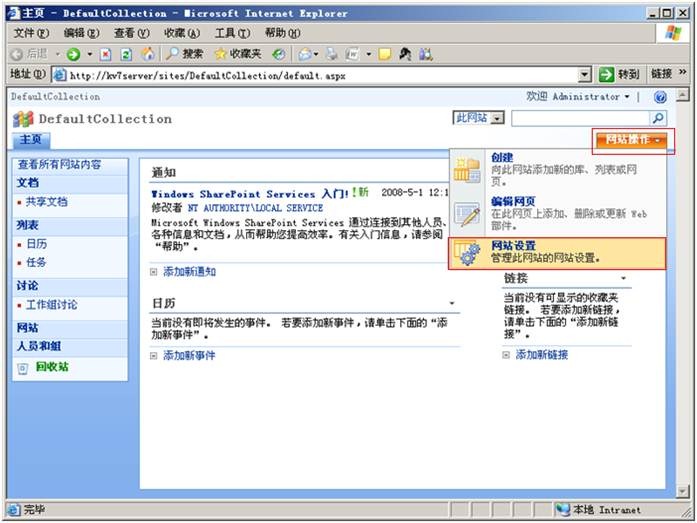Screen dimensions: 697x523
Task: Open 查看所有网站内容 link
Action: (x=59, y=165)
